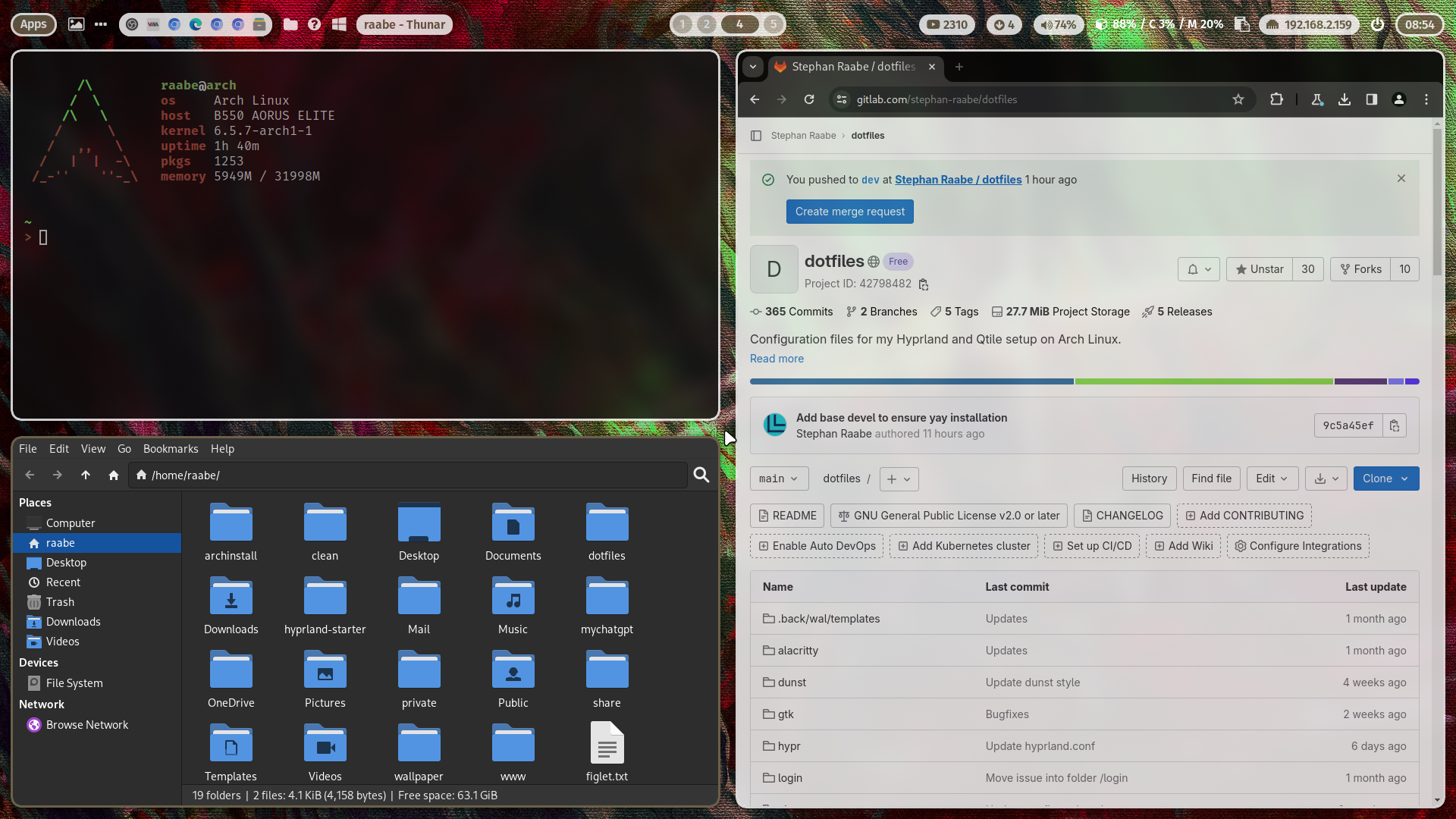Click the bookmark/star icon in browser
The height and width of the screenshot is (819, 1456).
click(x=1238, y=99)
